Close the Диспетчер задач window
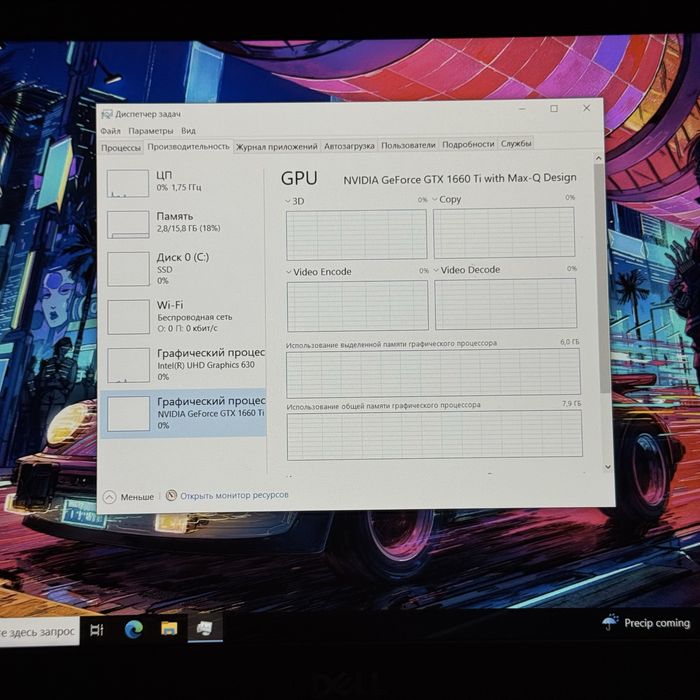This screenshot has height=700, width=700. coord(587,108)
